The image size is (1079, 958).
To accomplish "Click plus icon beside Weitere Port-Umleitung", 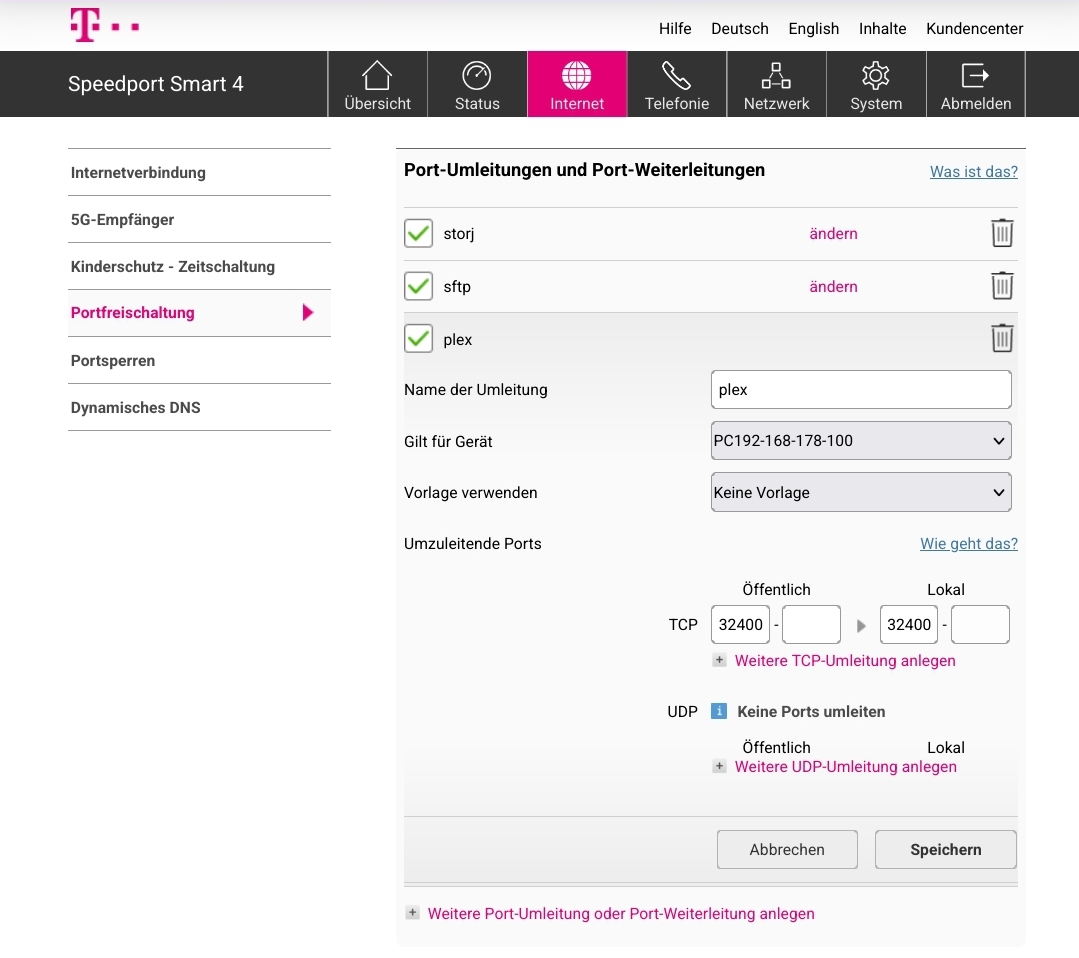I will click(412, 913).
